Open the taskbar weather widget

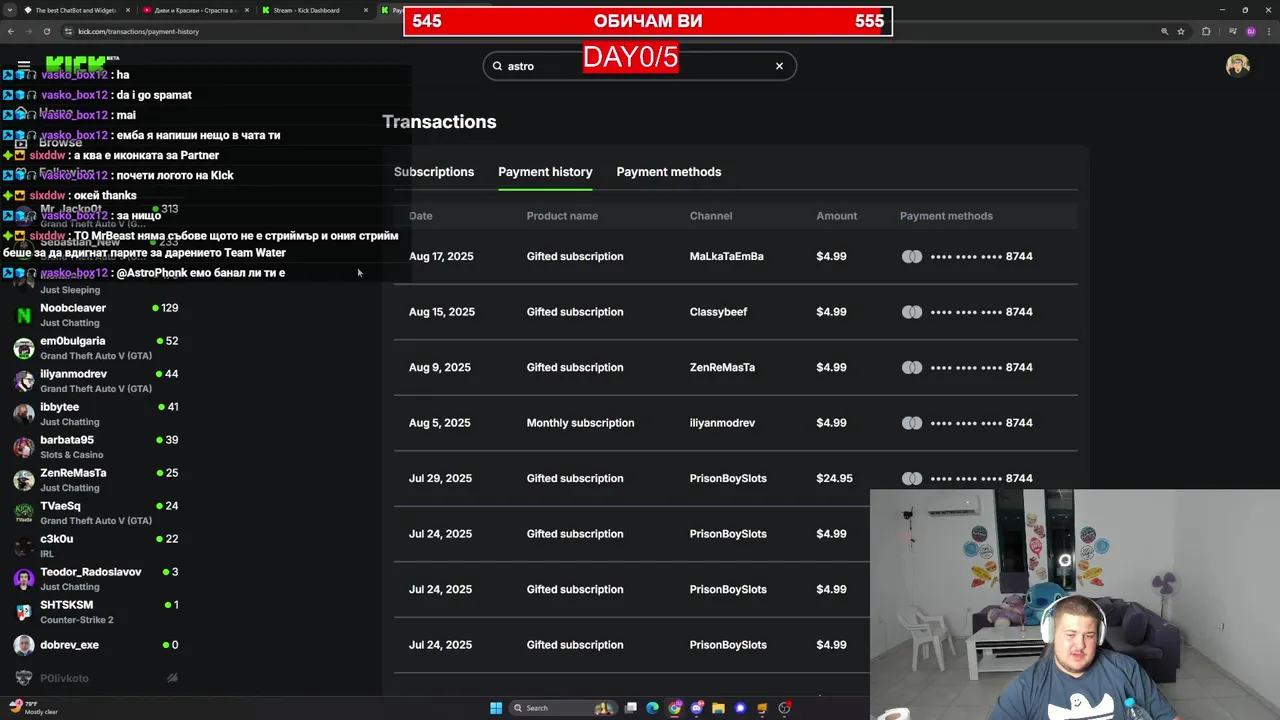click(x=35, y=708)
